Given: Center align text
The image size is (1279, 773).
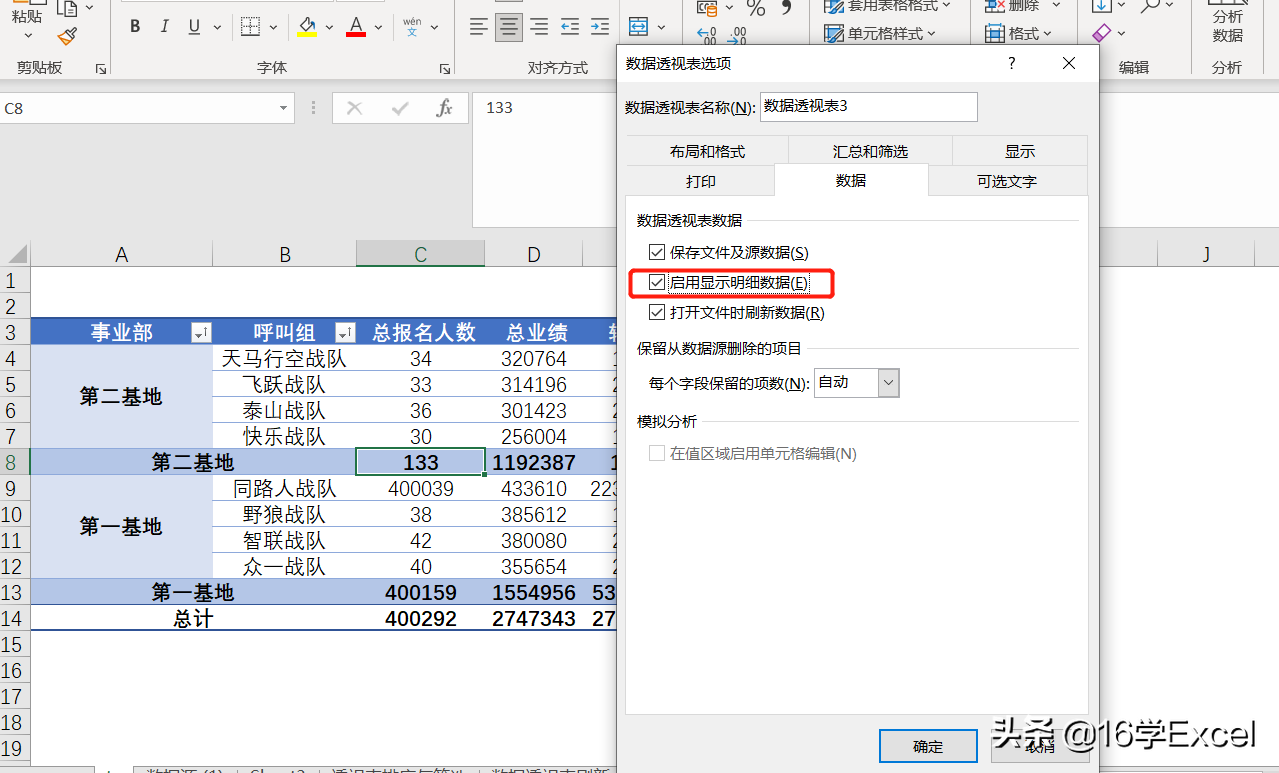Looking at the screenshot, I should click(509, 27).
